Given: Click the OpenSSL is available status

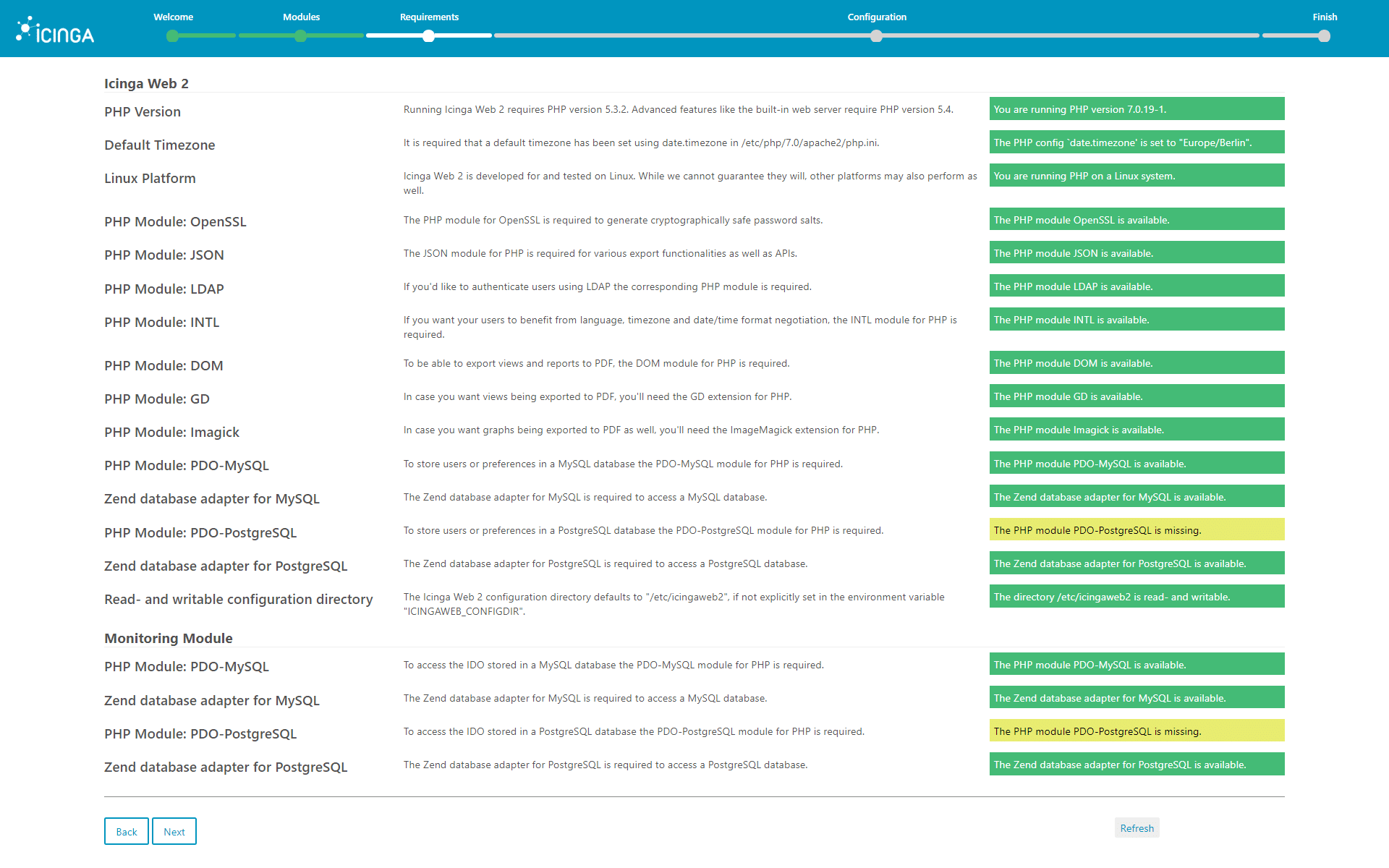Looking at the screenshot, I should (x=1137, y=219).
